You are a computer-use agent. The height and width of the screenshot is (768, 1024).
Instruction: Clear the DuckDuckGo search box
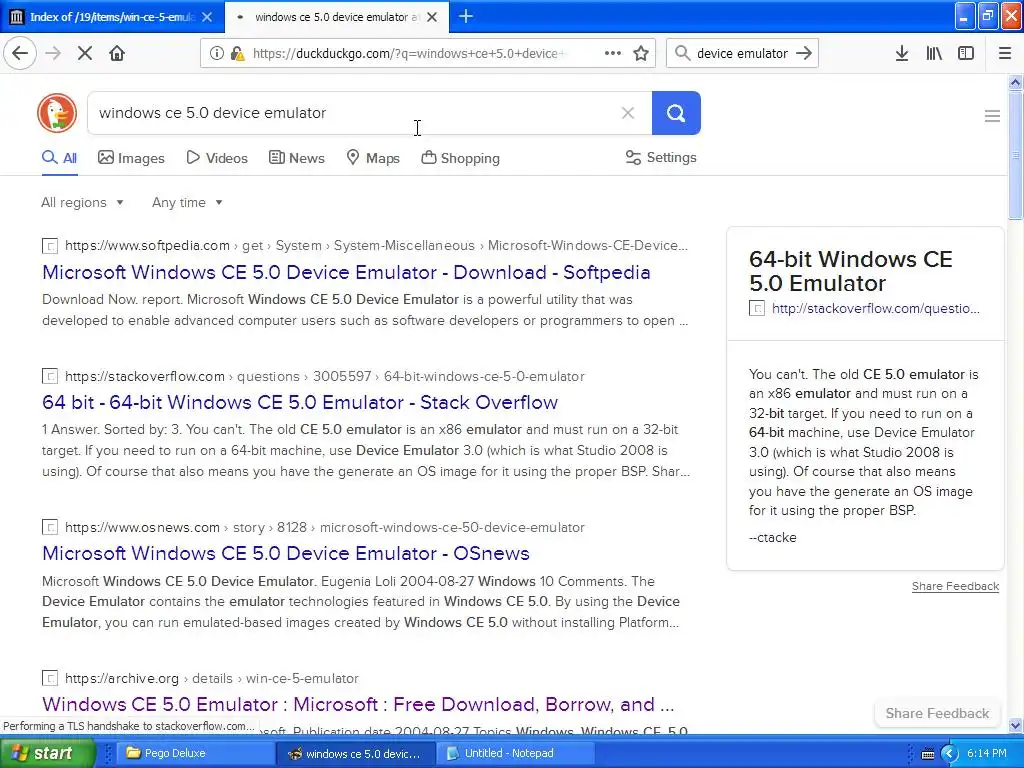tap(628, 113)
